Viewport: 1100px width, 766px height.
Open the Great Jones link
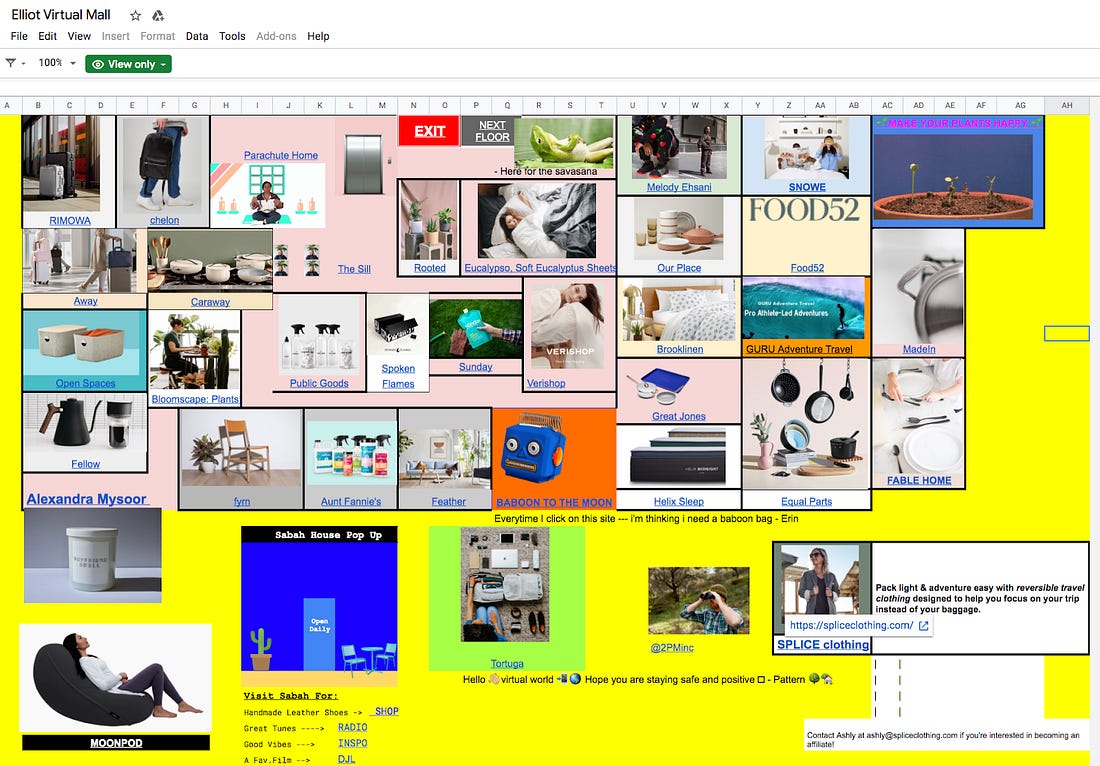point(678,416)
